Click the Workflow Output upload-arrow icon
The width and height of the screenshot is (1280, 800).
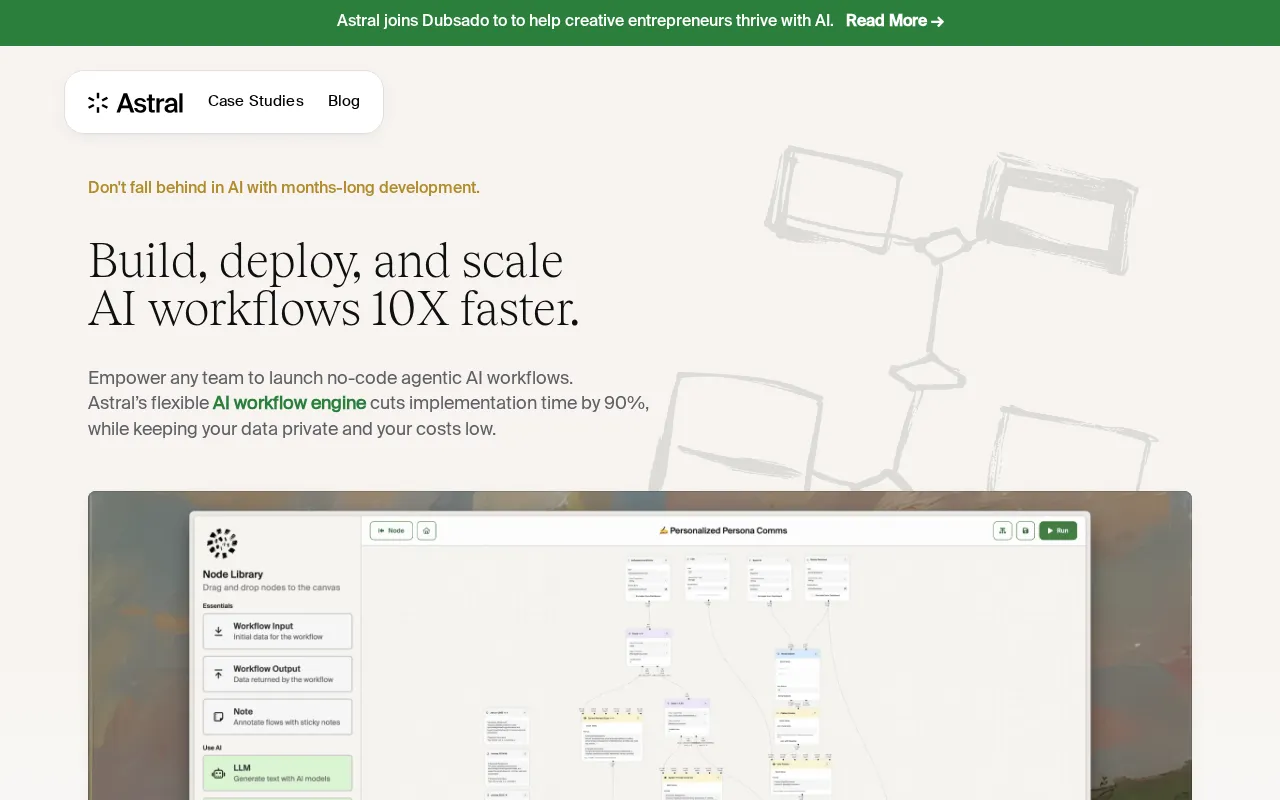[x=218, y=674]
